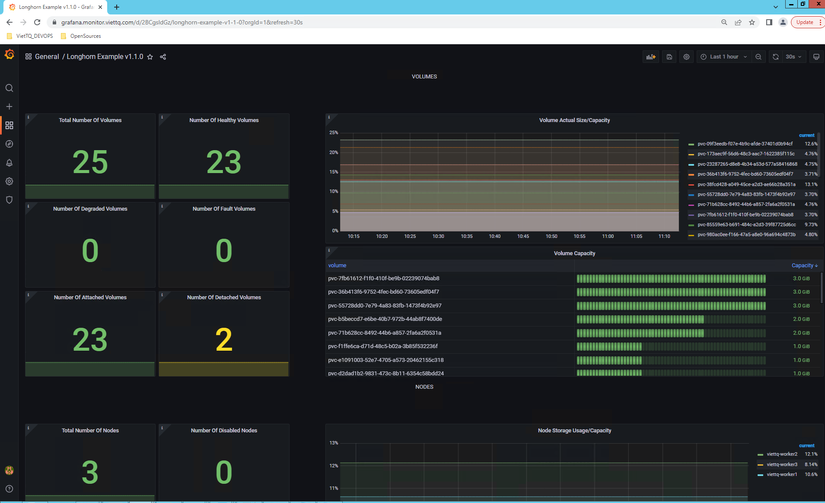Open the VietTQ_DEVOPS bookmark folder
Image resolution: width=825 pixels, height=503 pixels.
32,36
